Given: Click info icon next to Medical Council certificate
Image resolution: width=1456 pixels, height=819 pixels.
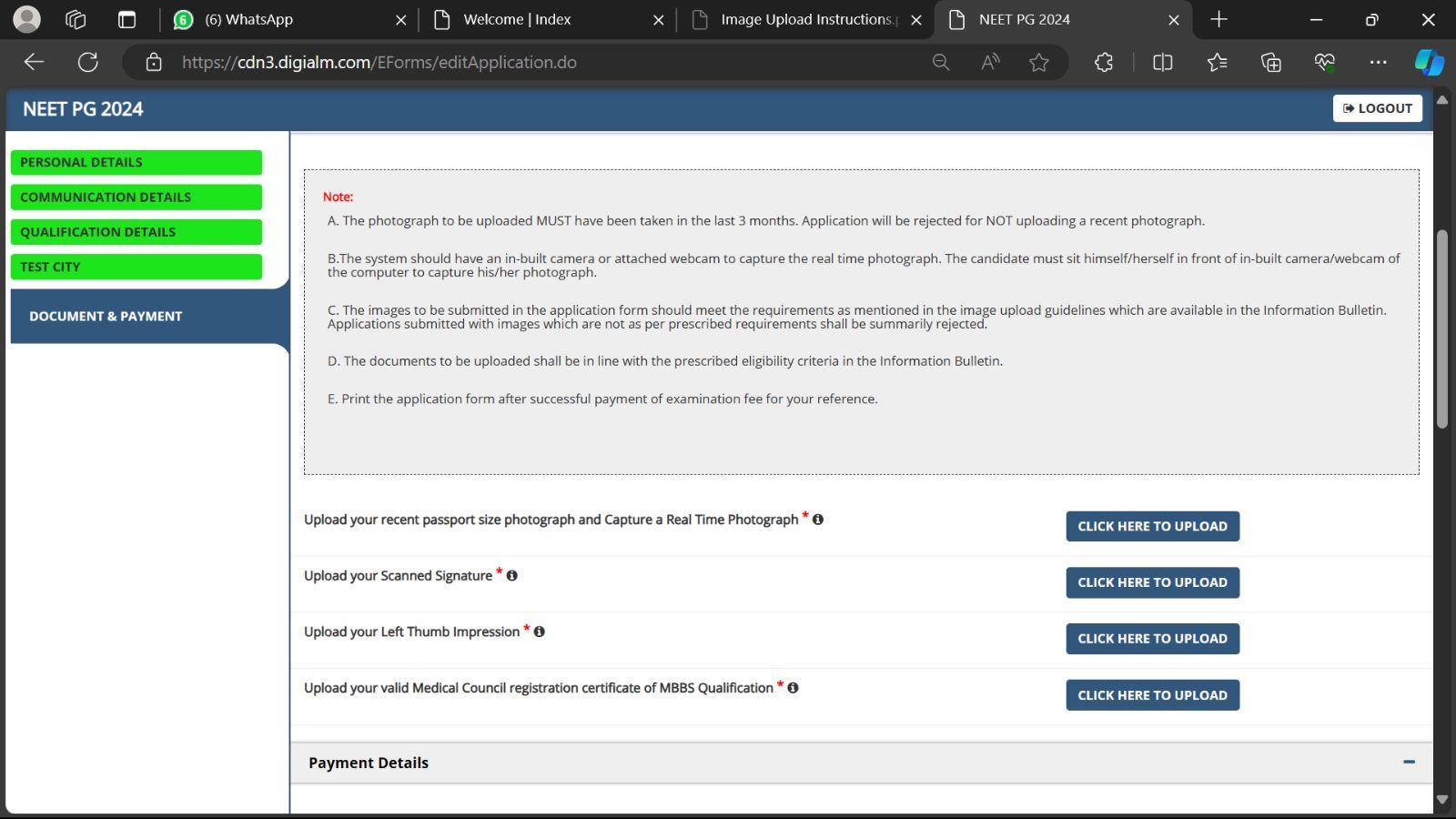Looking at the screenshot, I should 794,688.
